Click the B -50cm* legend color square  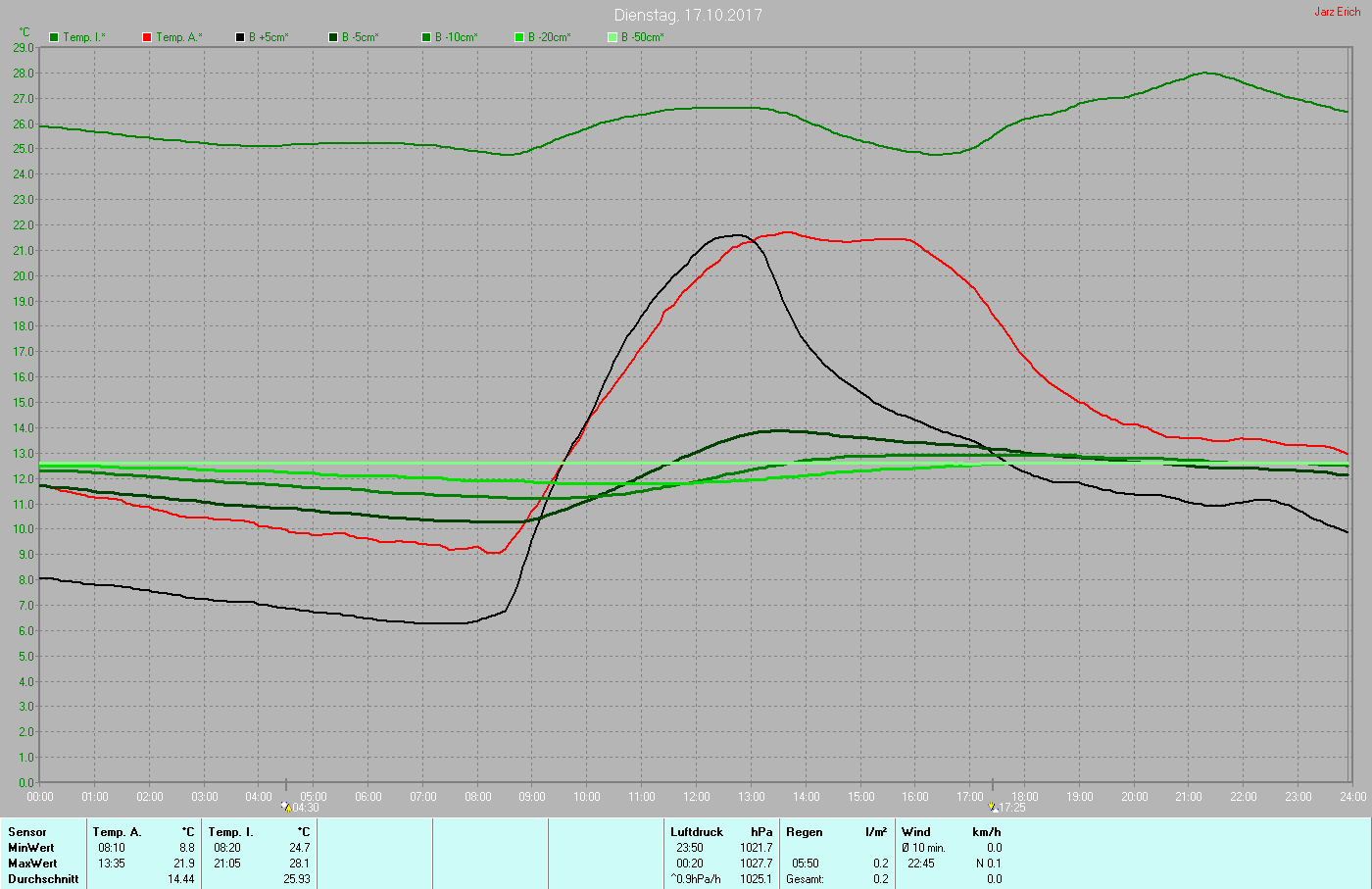[612, 37]
